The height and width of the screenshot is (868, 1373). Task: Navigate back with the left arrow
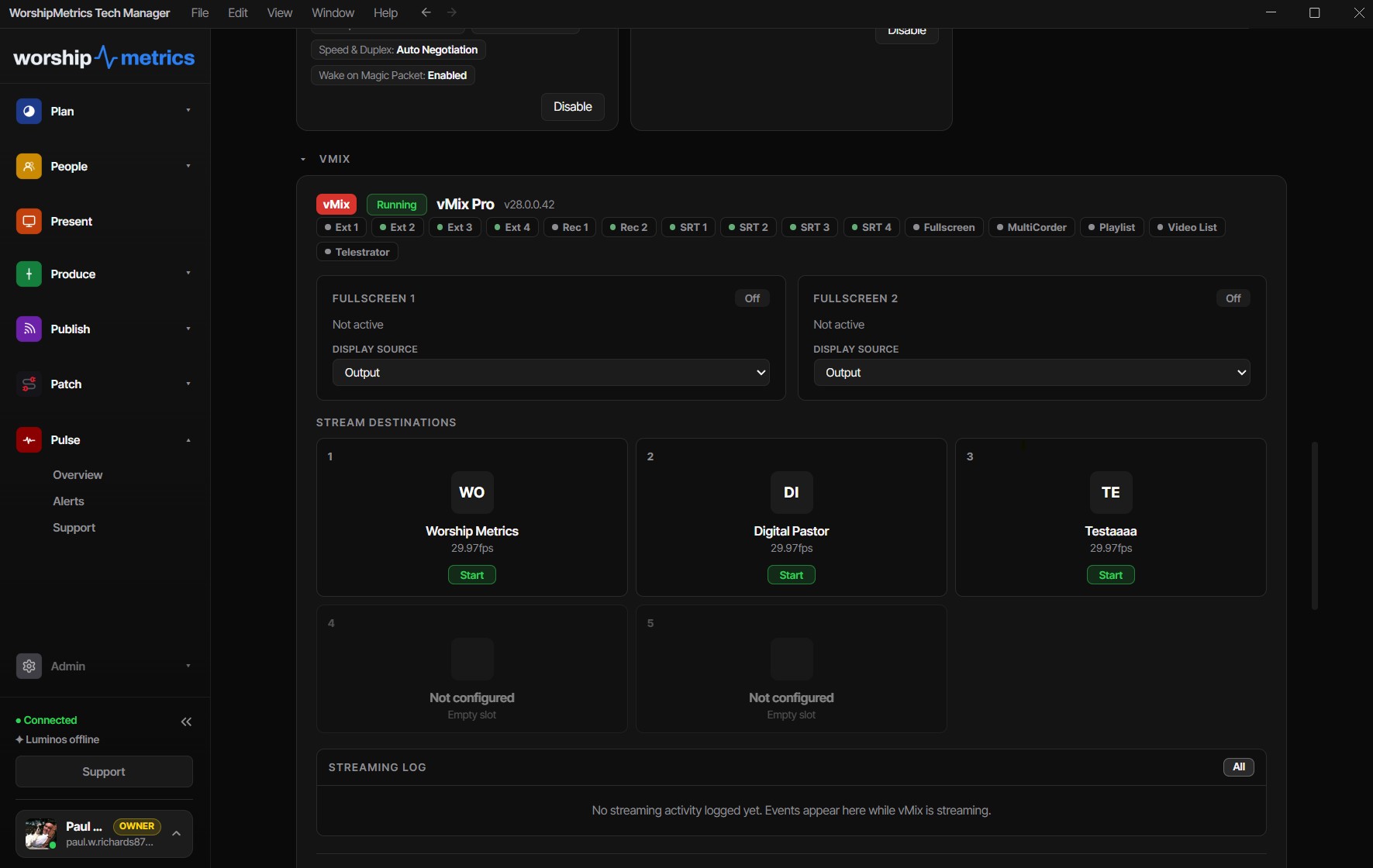coord(426,12)
